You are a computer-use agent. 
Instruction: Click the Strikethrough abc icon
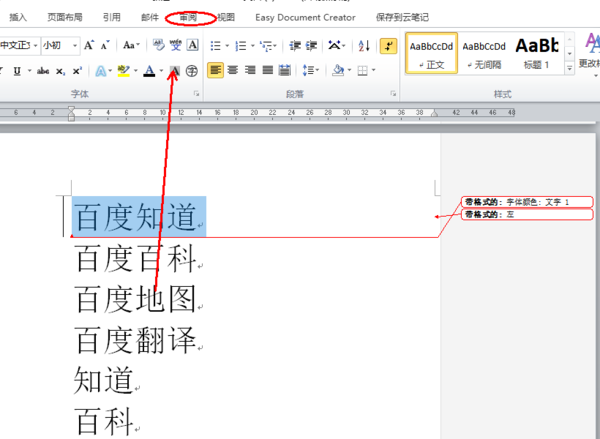click(43, 71)
